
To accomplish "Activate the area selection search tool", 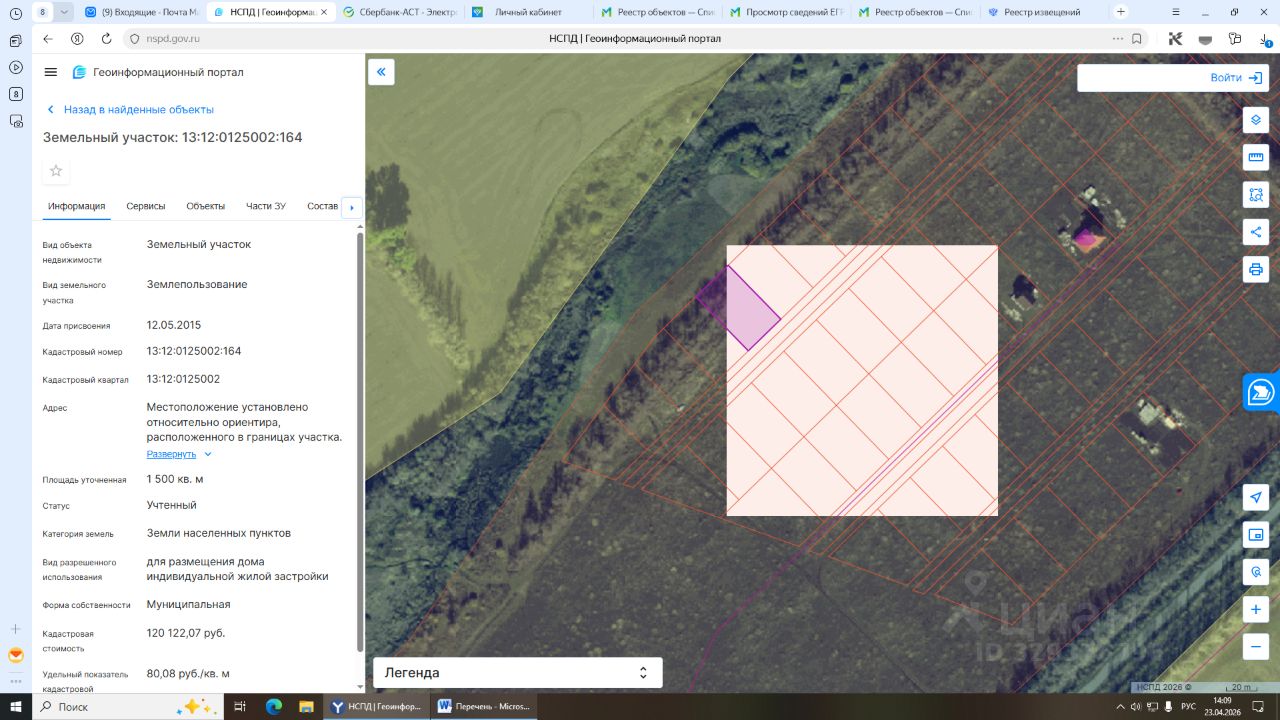I will [x=1256, y=194].
